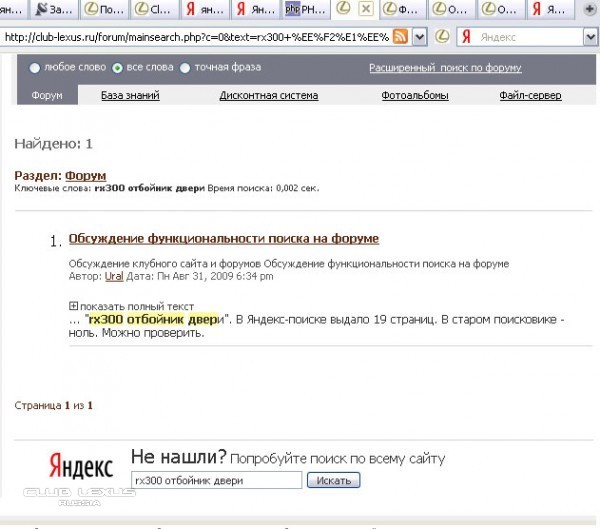Click the Yandex search engine icon in search box
Screen dimensions: 600x529
tap(467, 36)
